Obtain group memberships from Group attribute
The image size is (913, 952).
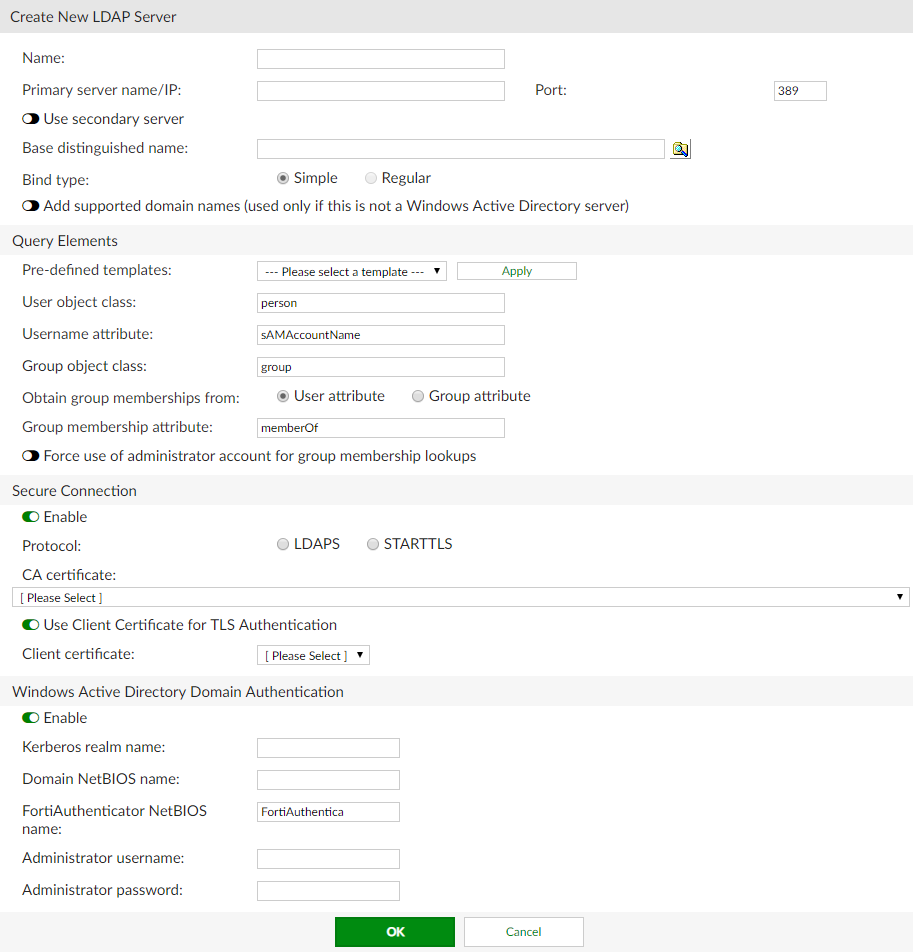(417, 395)
